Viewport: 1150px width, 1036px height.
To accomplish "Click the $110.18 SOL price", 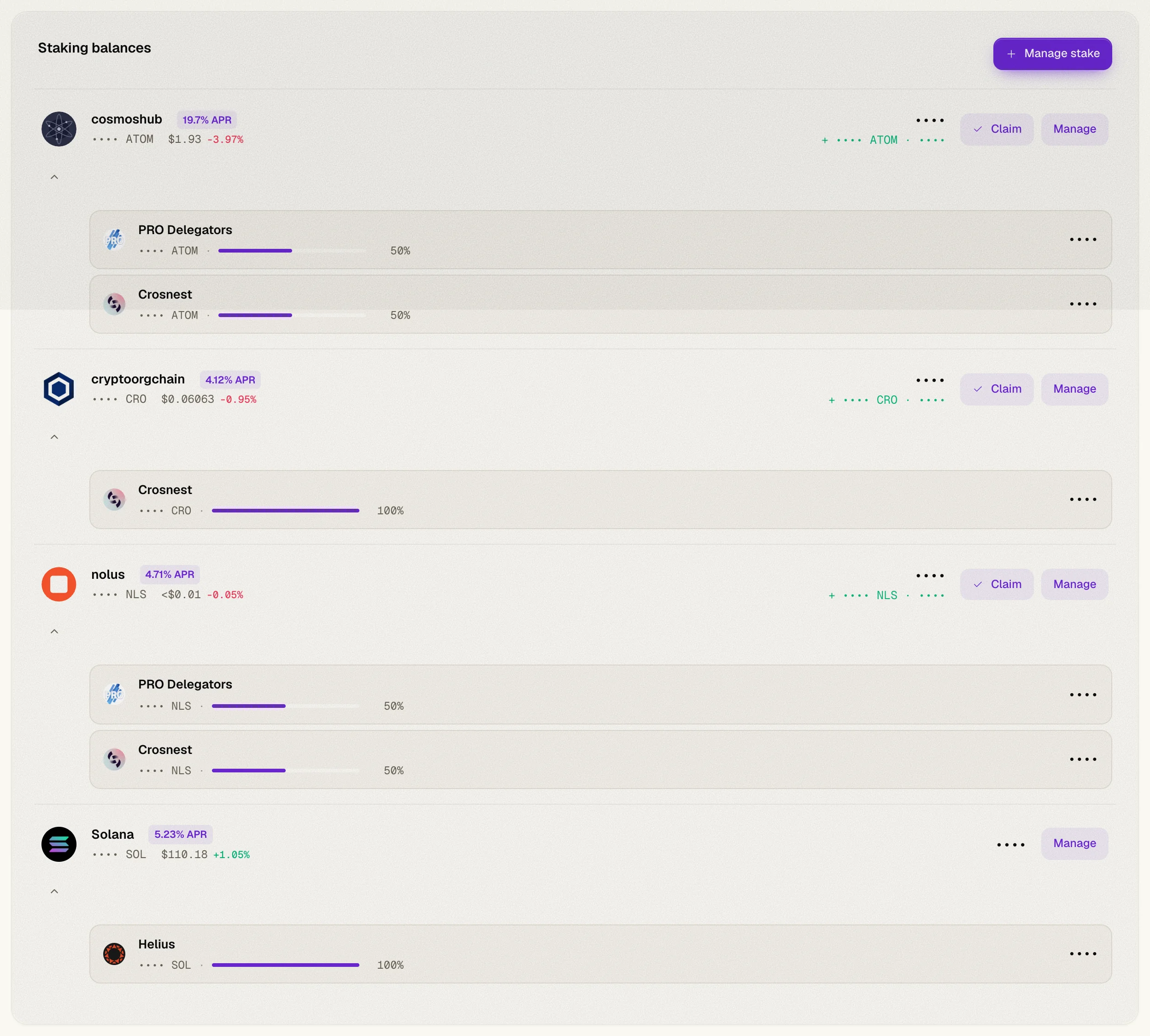I will [x=184, y=854].
